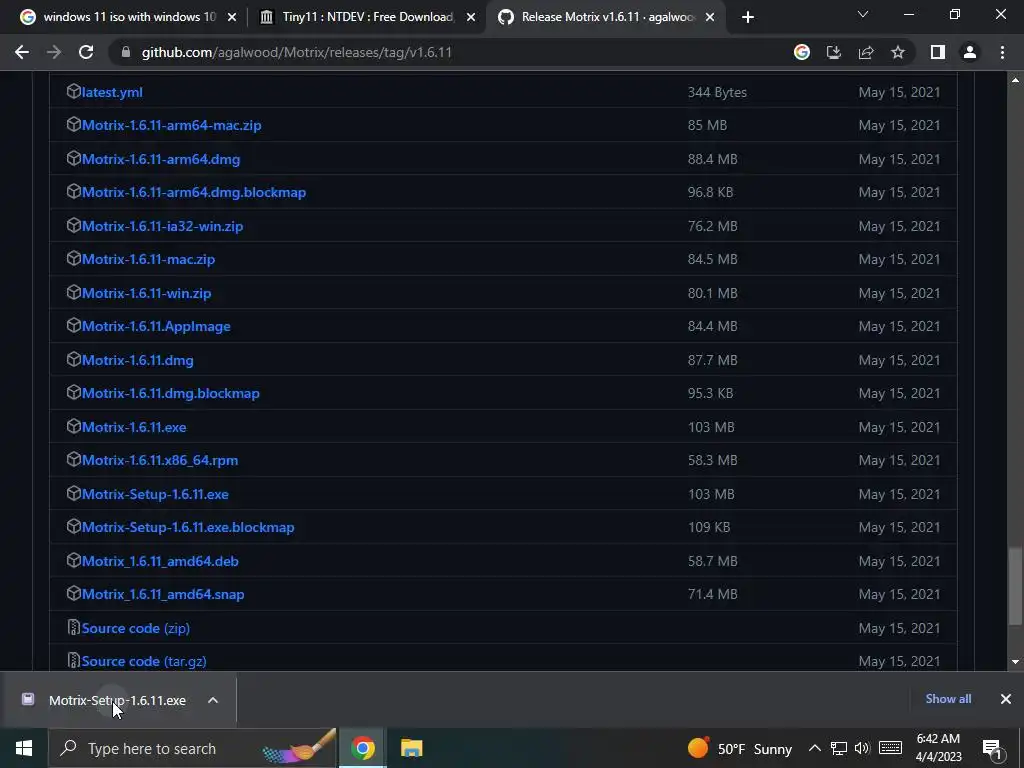Download Source code (tar.gz)
Image resolution: width=1024 pixels, height=768 pixels.
tap(144, 661)
